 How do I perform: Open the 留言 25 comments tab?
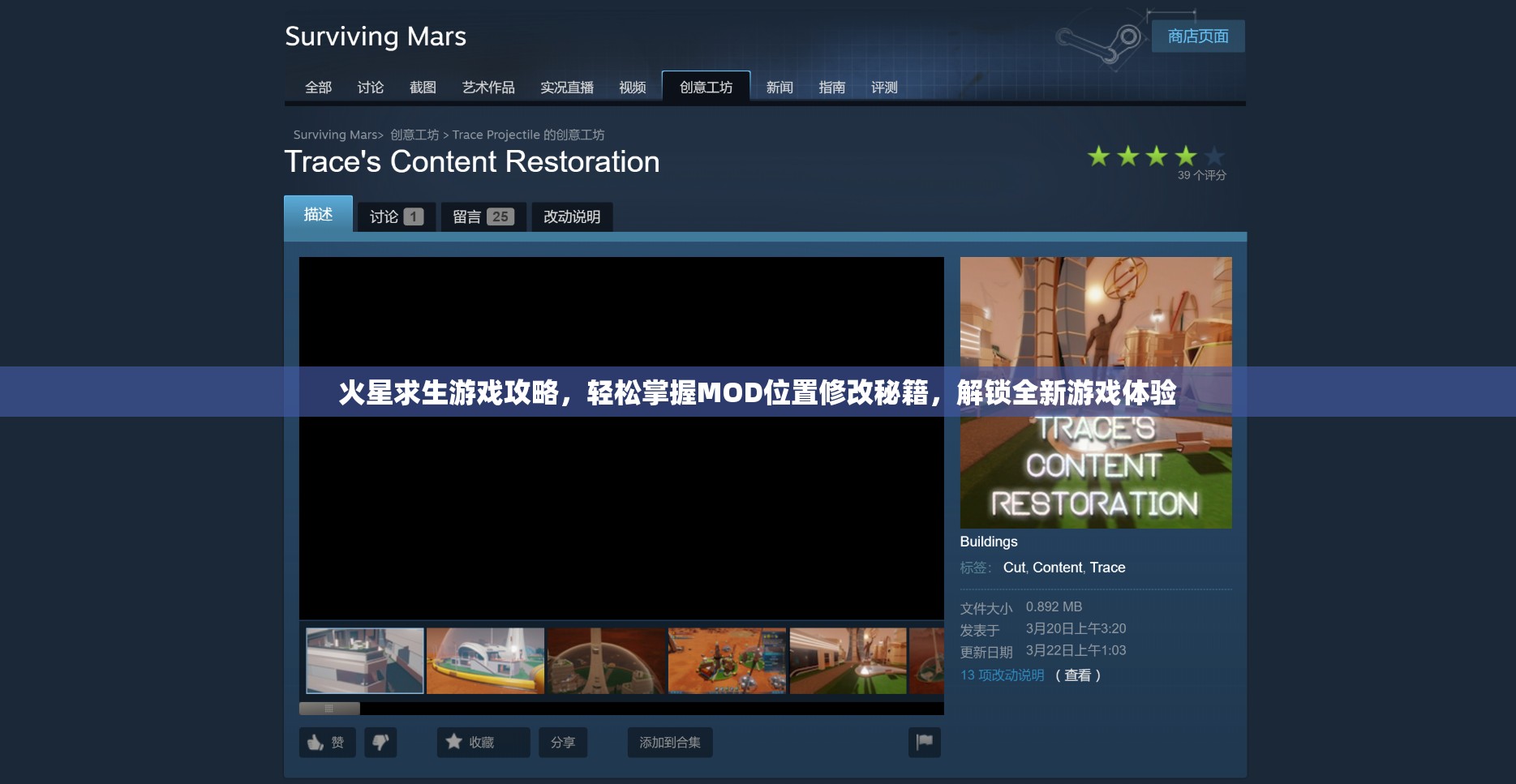[483, 216]
